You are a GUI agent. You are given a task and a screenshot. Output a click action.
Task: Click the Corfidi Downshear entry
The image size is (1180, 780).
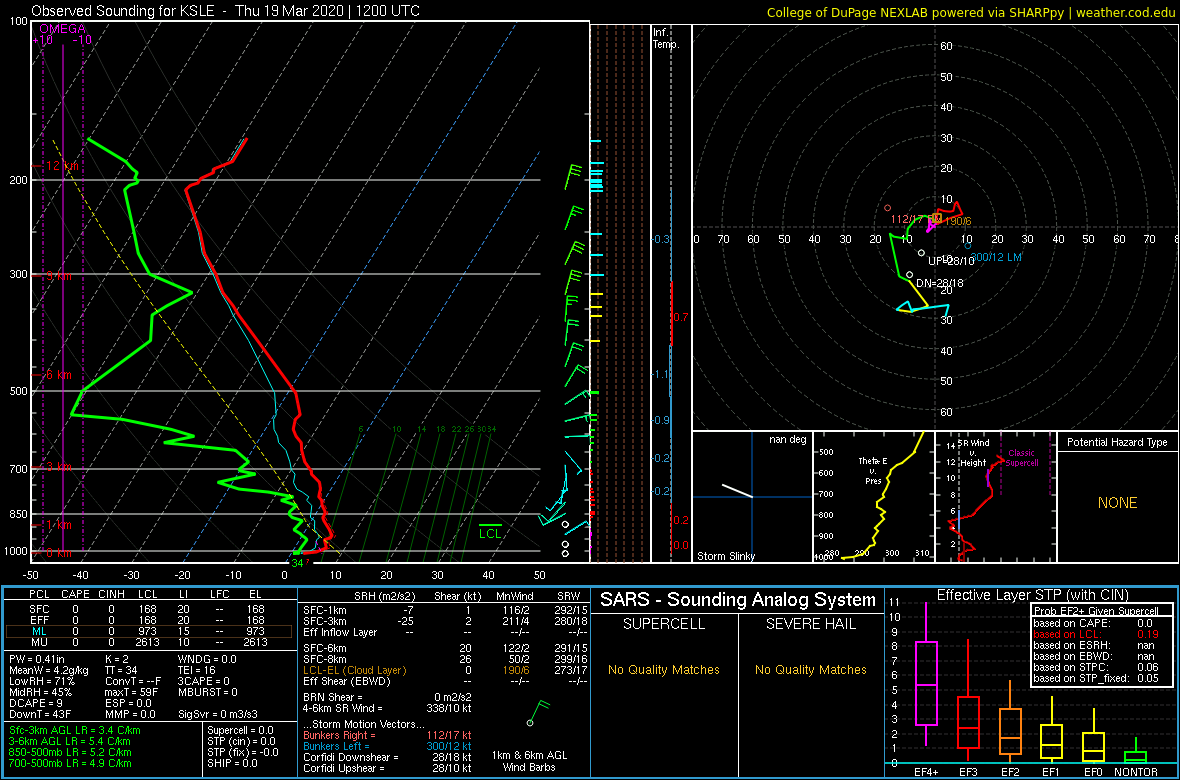point(386,757)
